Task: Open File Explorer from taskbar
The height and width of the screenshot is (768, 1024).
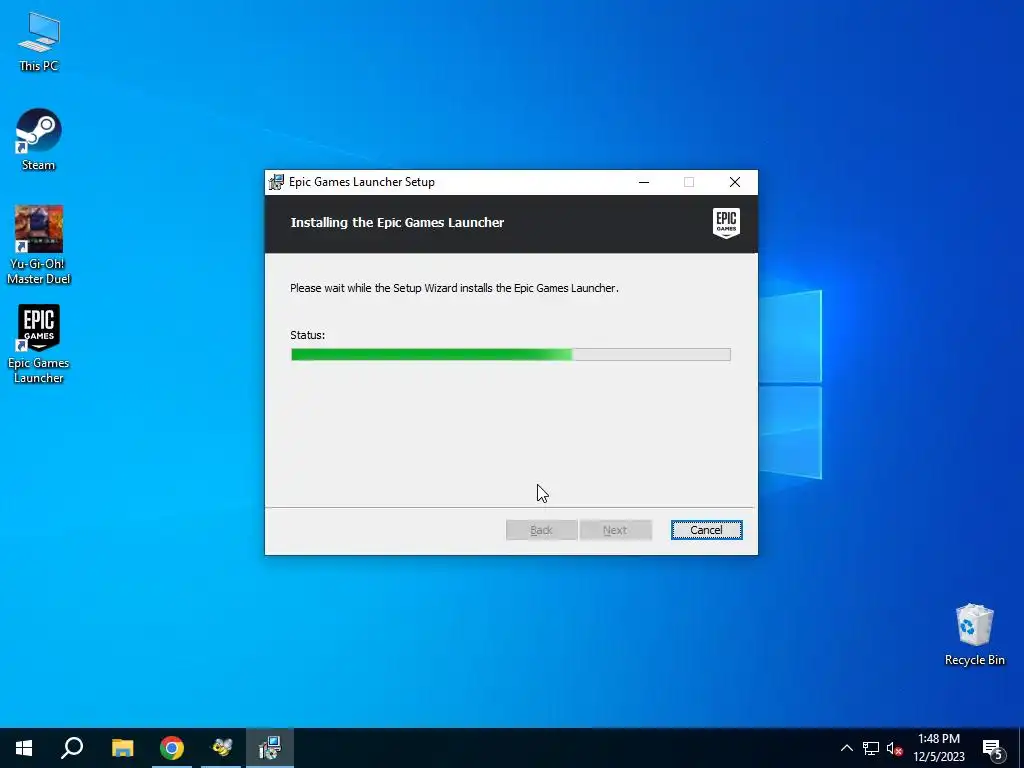Action: [122, 748]
